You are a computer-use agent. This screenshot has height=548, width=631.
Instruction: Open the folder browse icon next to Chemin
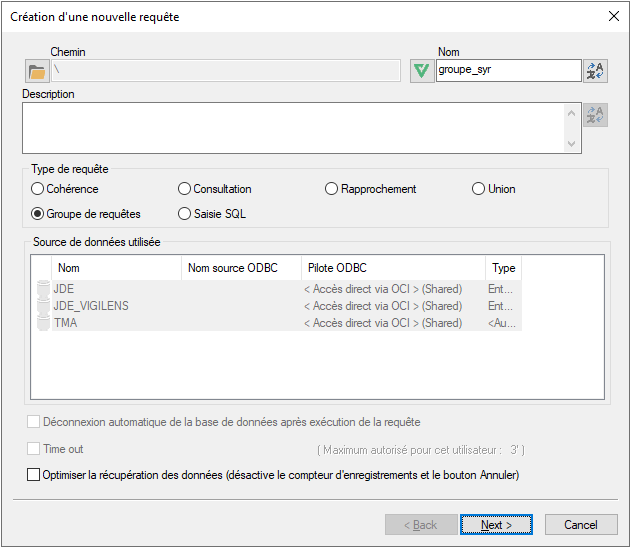click(37, 71)
